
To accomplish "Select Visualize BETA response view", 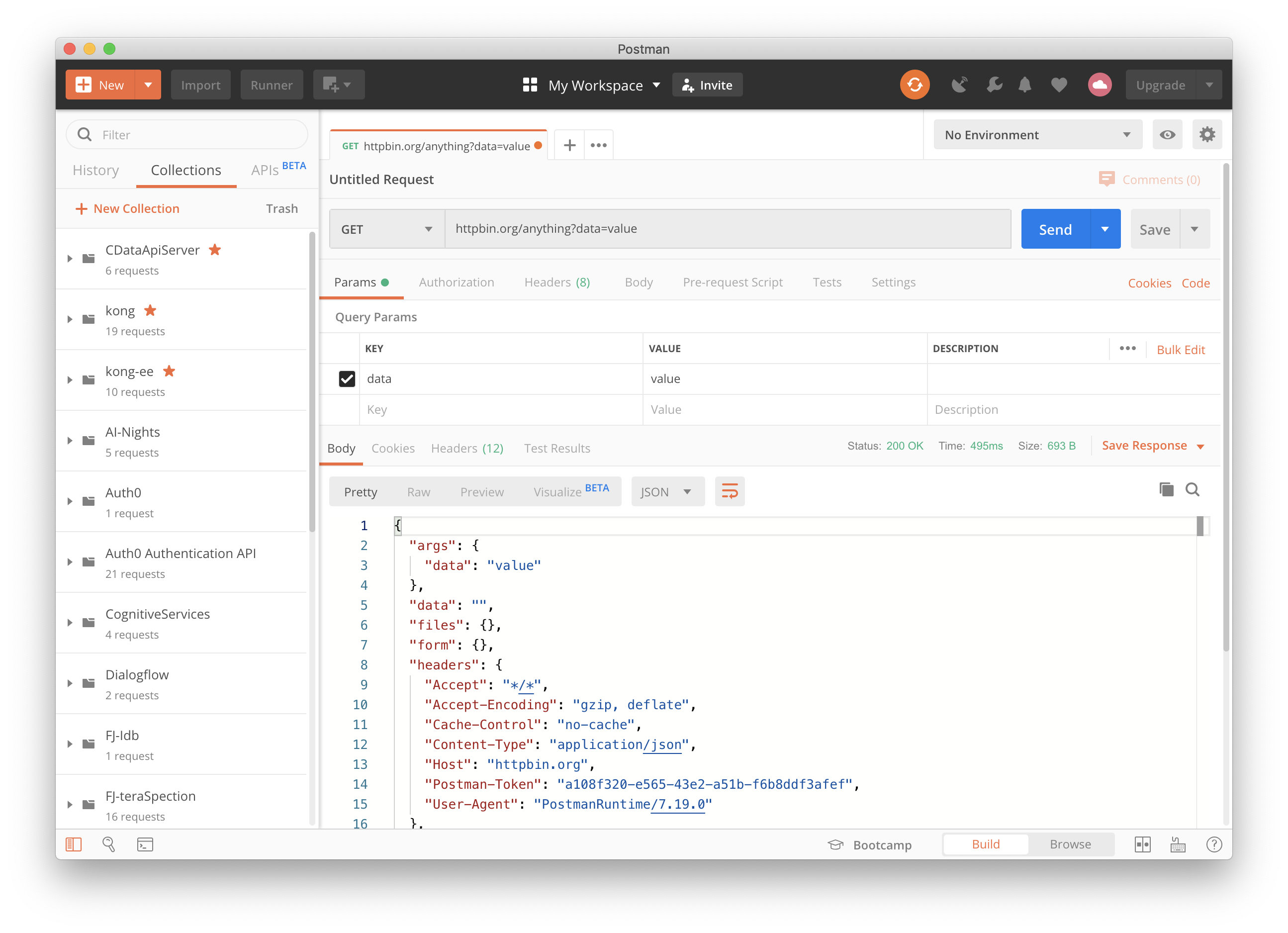I will [571, 492].
